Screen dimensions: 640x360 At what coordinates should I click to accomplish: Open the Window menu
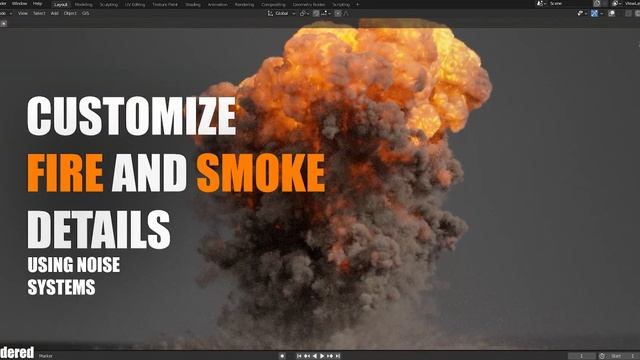19,3
